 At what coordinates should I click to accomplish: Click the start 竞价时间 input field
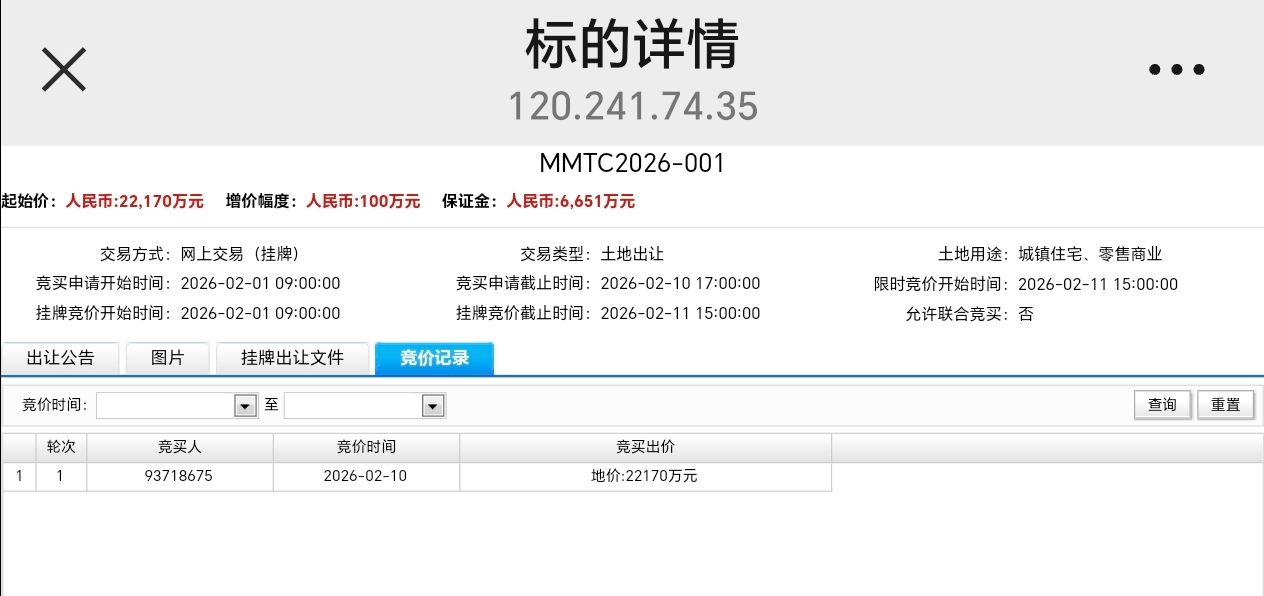coord(165,405)
